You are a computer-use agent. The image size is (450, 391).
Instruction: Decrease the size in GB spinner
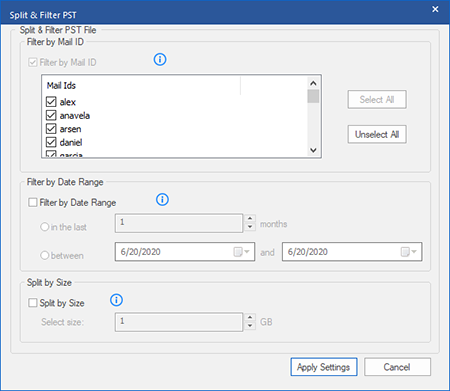250,326
